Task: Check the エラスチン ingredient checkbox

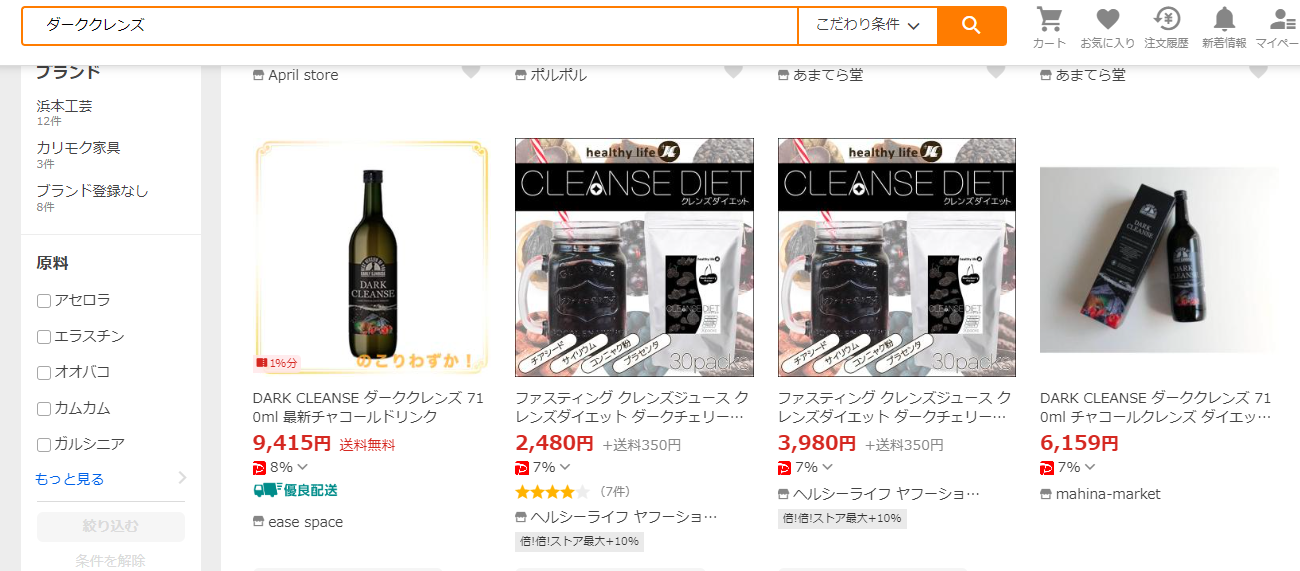Action: [44, 336]
